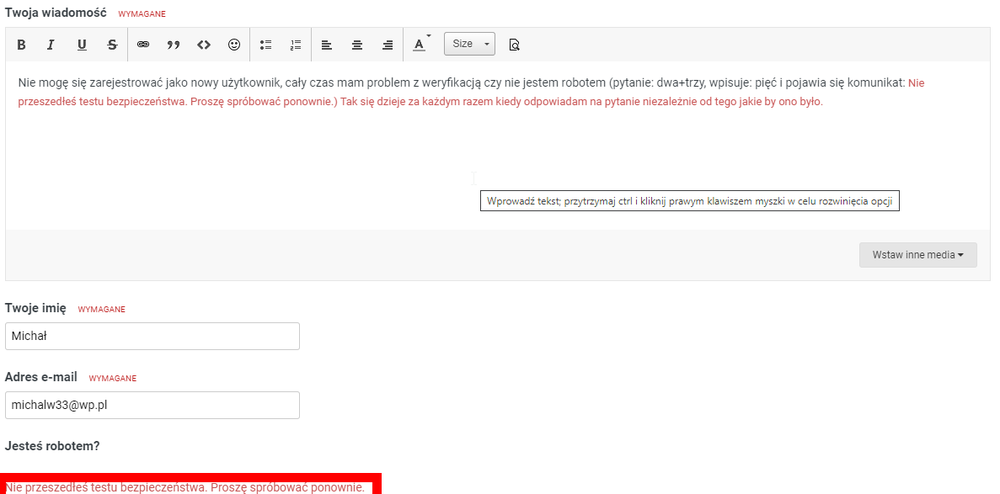Apply underline formatting
Viewport: 1000px width, 494px height.
(x=82, y=45)
